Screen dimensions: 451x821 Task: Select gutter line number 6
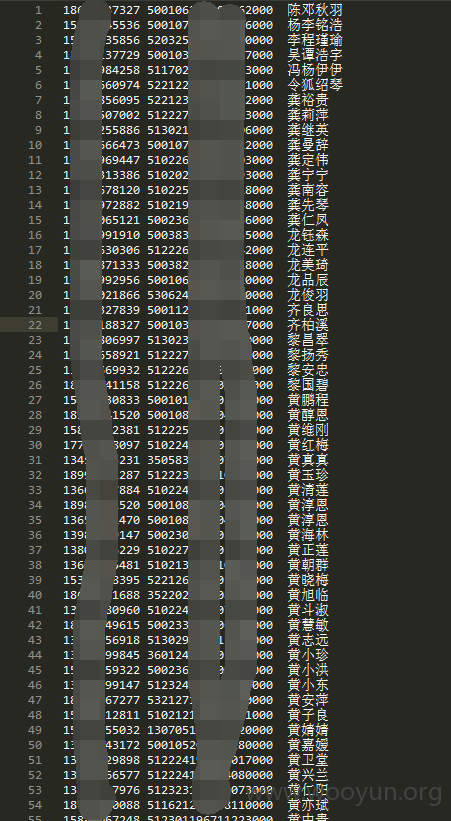[x=39, y=85]
